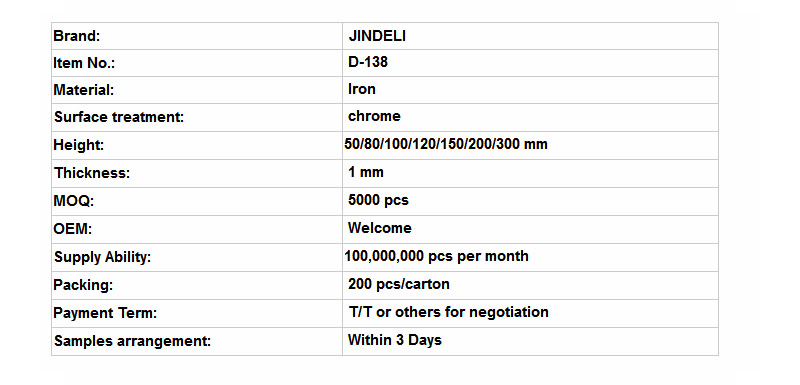Select the chrome surface treatment value
The height and width of the screenshot is (385, 800).
(x=374, y=116)
